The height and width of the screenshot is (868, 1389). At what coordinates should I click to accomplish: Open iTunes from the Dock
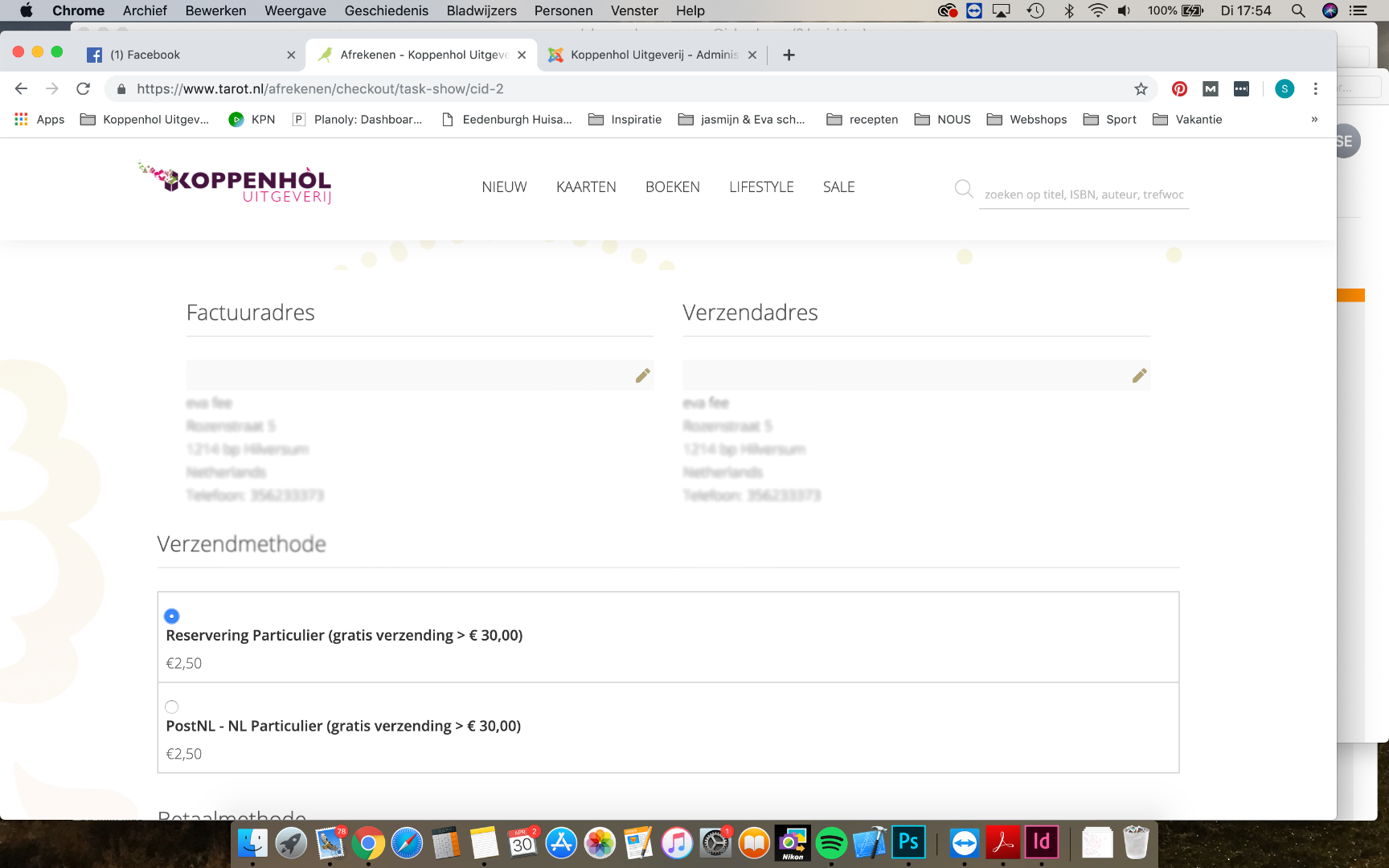[x=677, y=843]
